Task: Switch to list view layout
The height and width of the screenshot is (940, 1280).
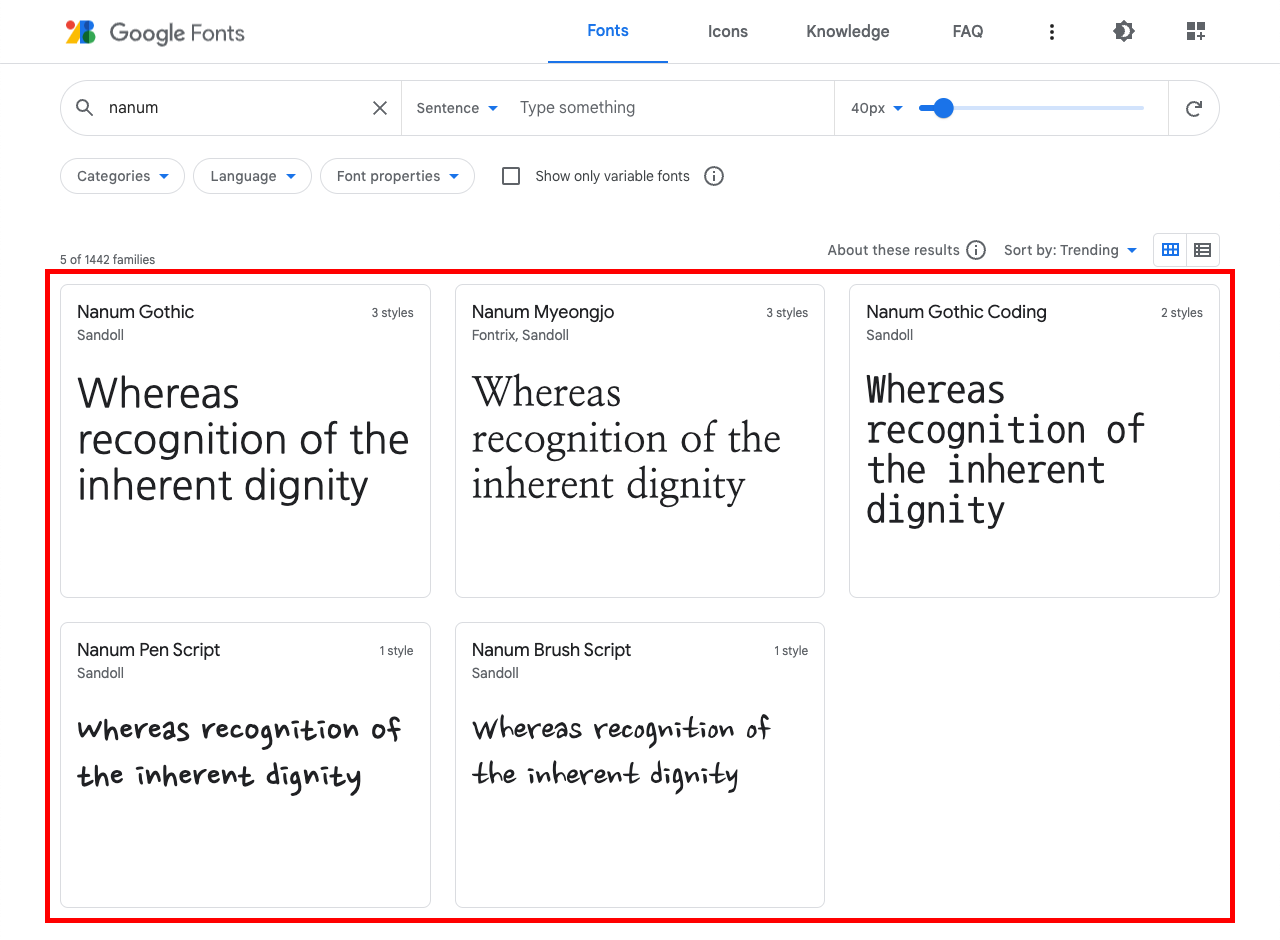Action: pos(1202,250)
